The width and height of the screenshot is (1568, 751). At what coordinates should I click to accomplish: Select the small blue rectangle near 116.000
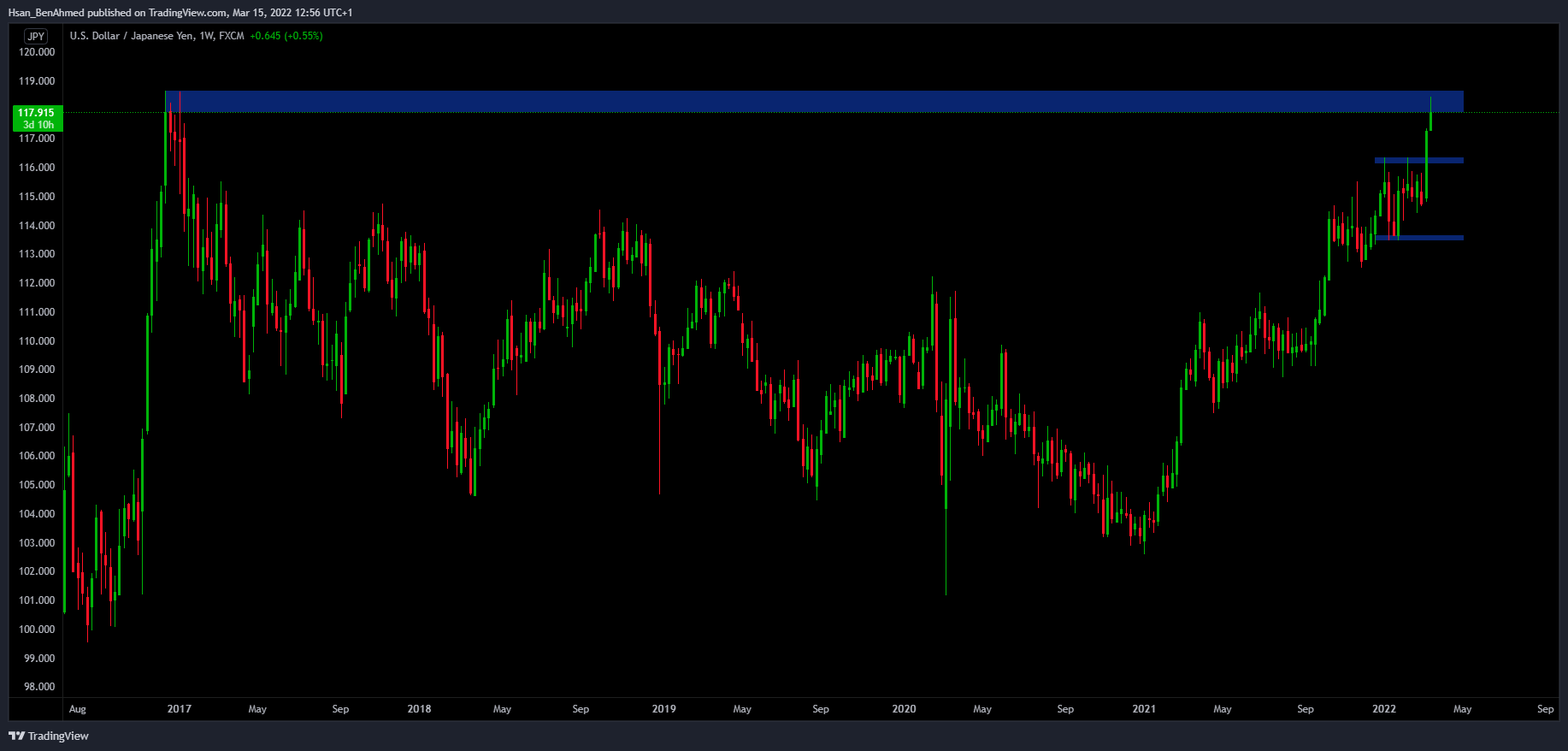point(1419,160)
